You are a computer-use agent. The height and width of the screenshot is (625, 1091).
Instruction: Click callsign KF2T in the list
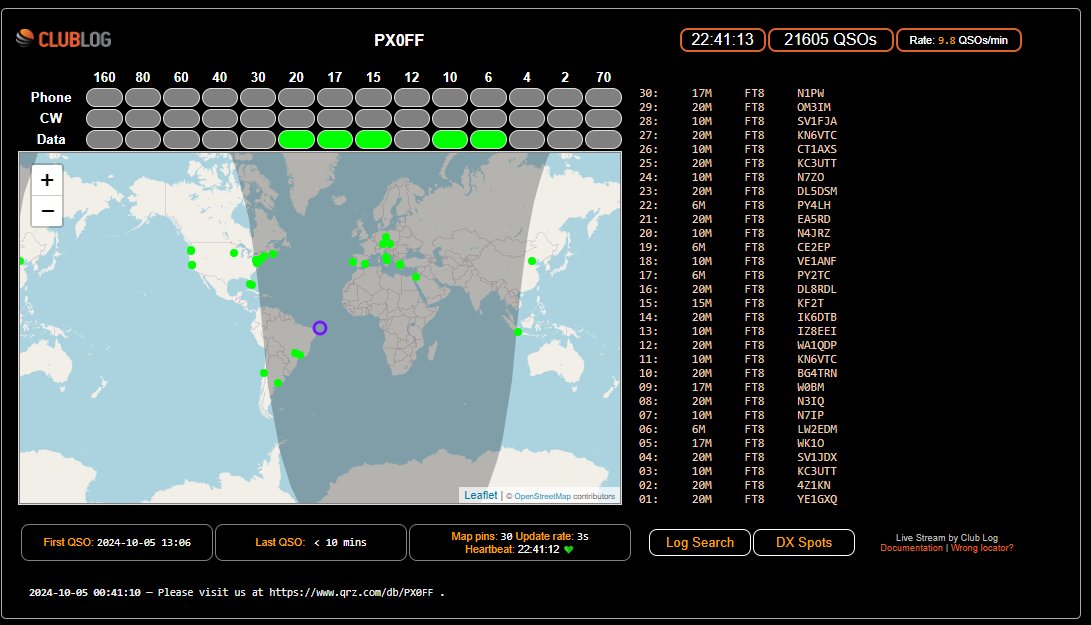[811, 303]
